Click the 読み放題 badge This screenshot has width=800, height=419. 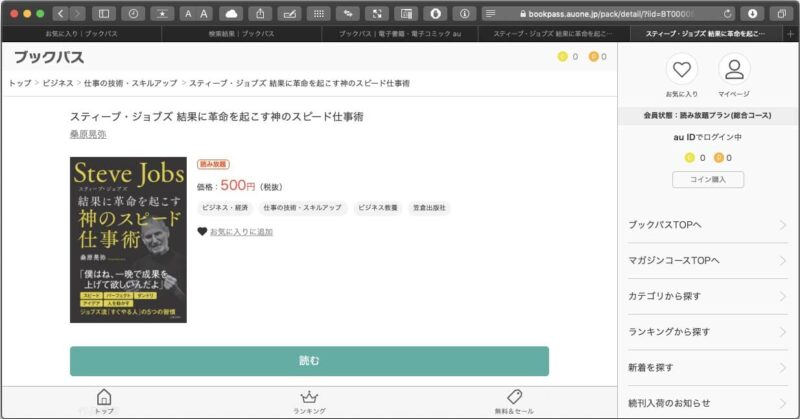(x=213, y=164)
